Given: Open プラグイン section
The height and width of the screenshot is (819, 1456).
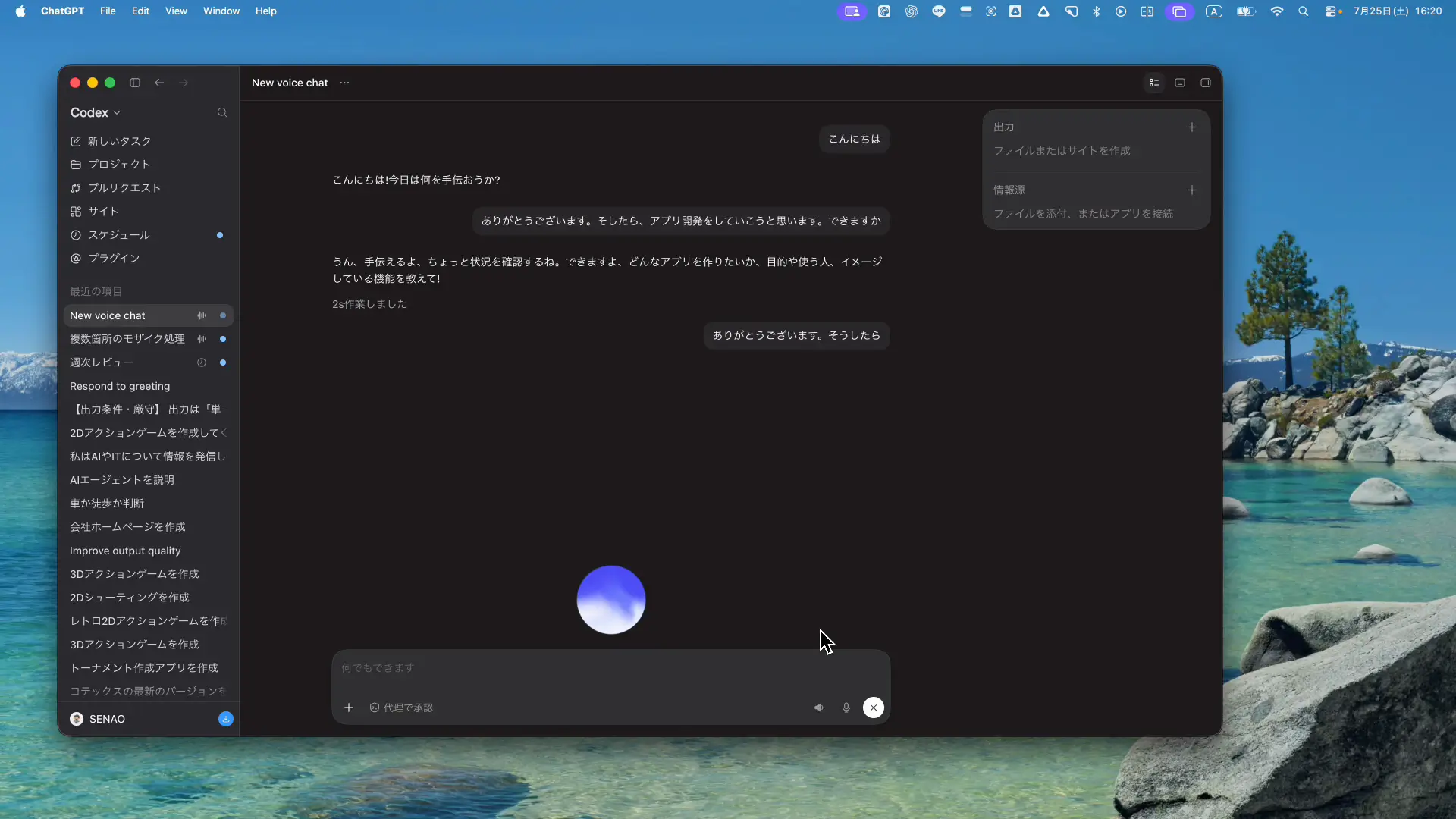Looking at the screenshot, I should point(149,259).
